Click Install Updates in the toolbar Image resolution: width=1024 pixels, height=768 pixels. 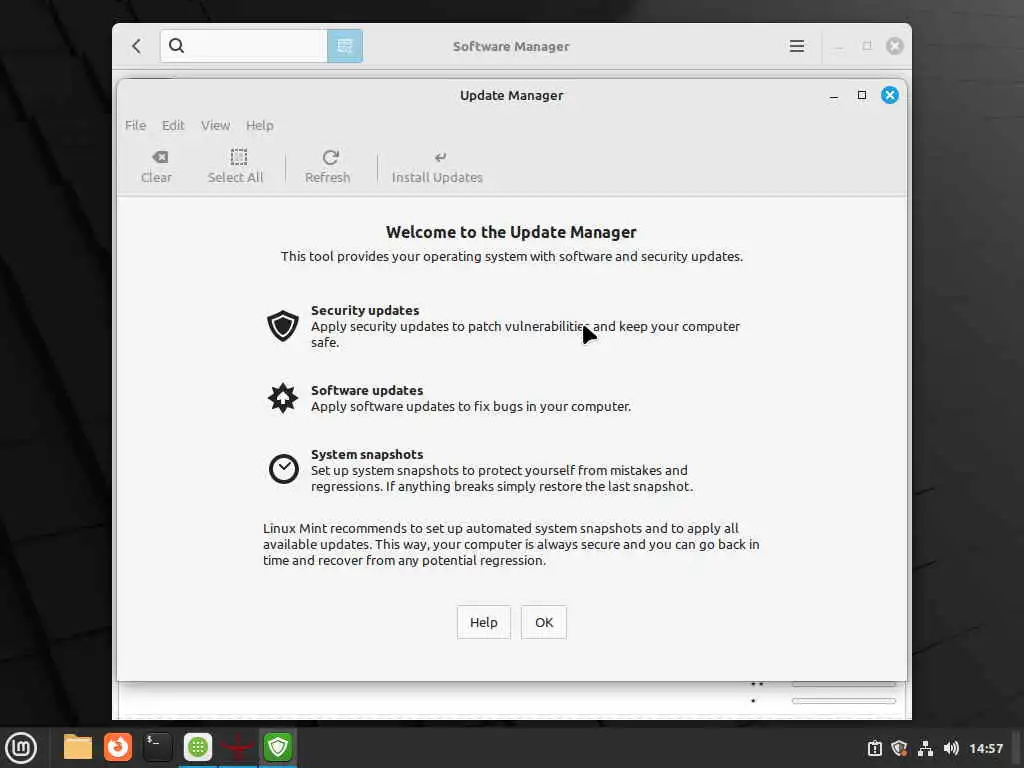click(x=437, y=167)
